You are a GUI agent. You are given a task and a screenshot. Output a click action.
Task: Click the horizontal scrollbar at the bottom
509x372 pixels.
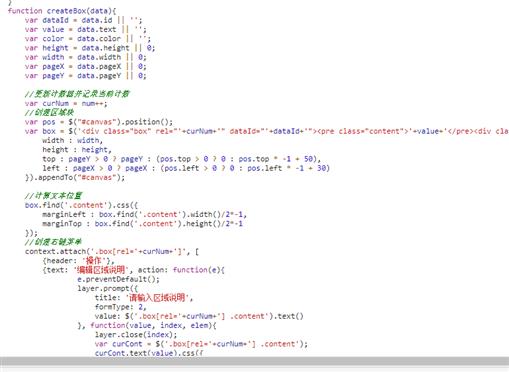pyautogui.click(x=254, y=361)
